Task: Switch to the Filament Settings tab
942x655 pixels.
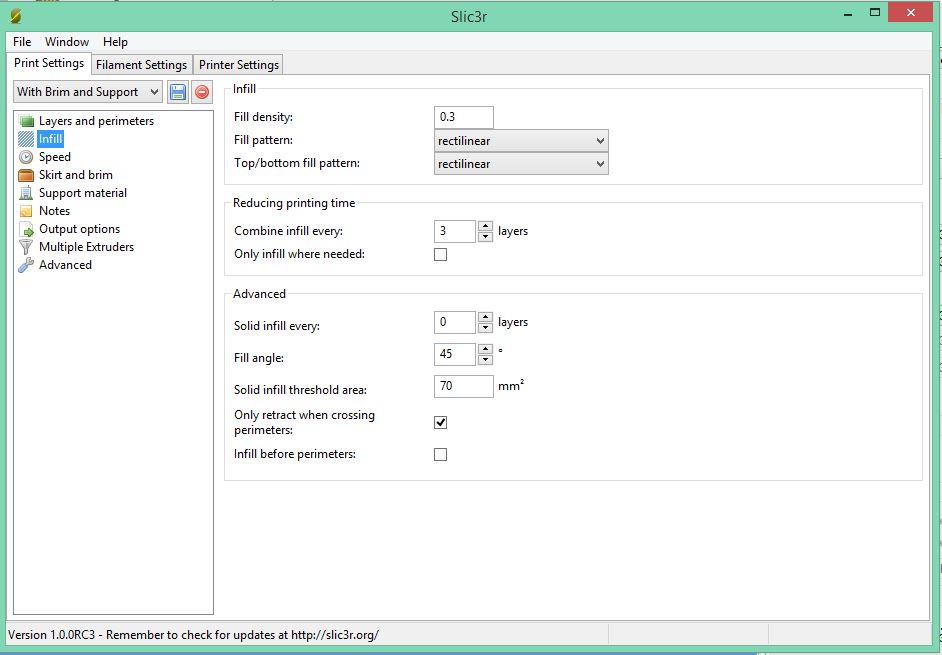Action: [141, 65]
